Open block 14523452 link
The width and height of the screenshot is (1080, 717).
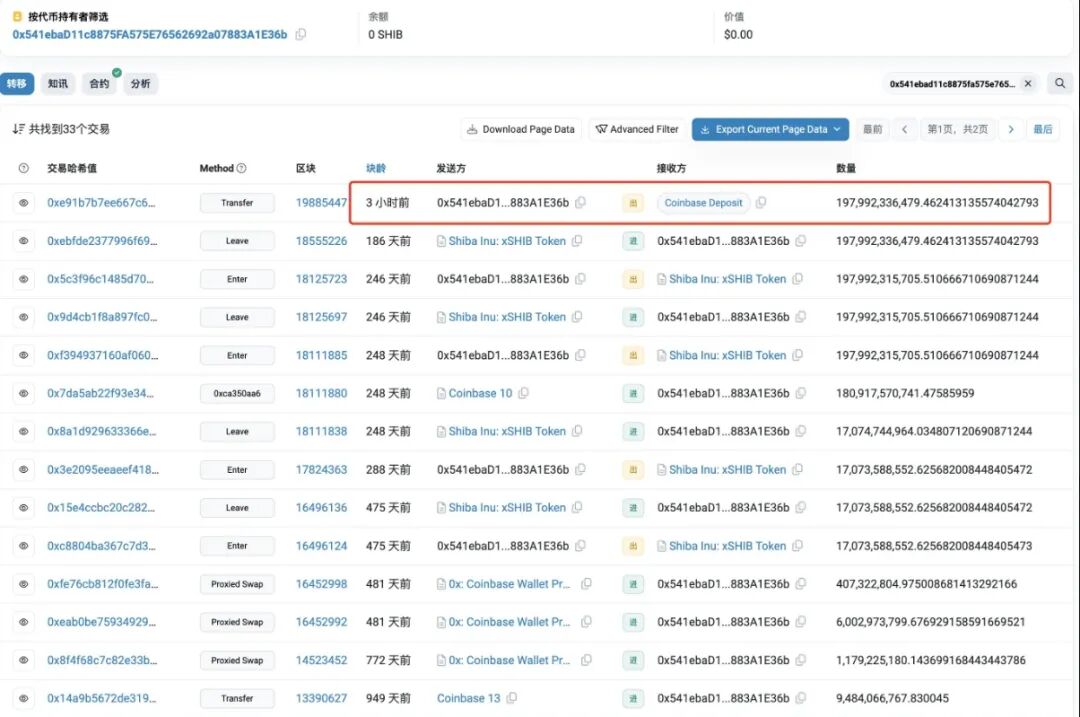[321, 660]
